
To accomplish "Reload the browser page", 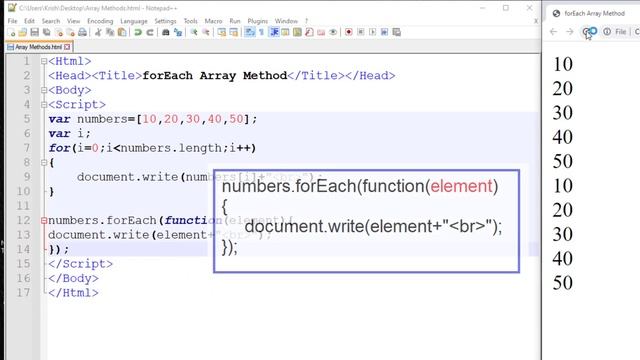I will (x=588, y=31).
